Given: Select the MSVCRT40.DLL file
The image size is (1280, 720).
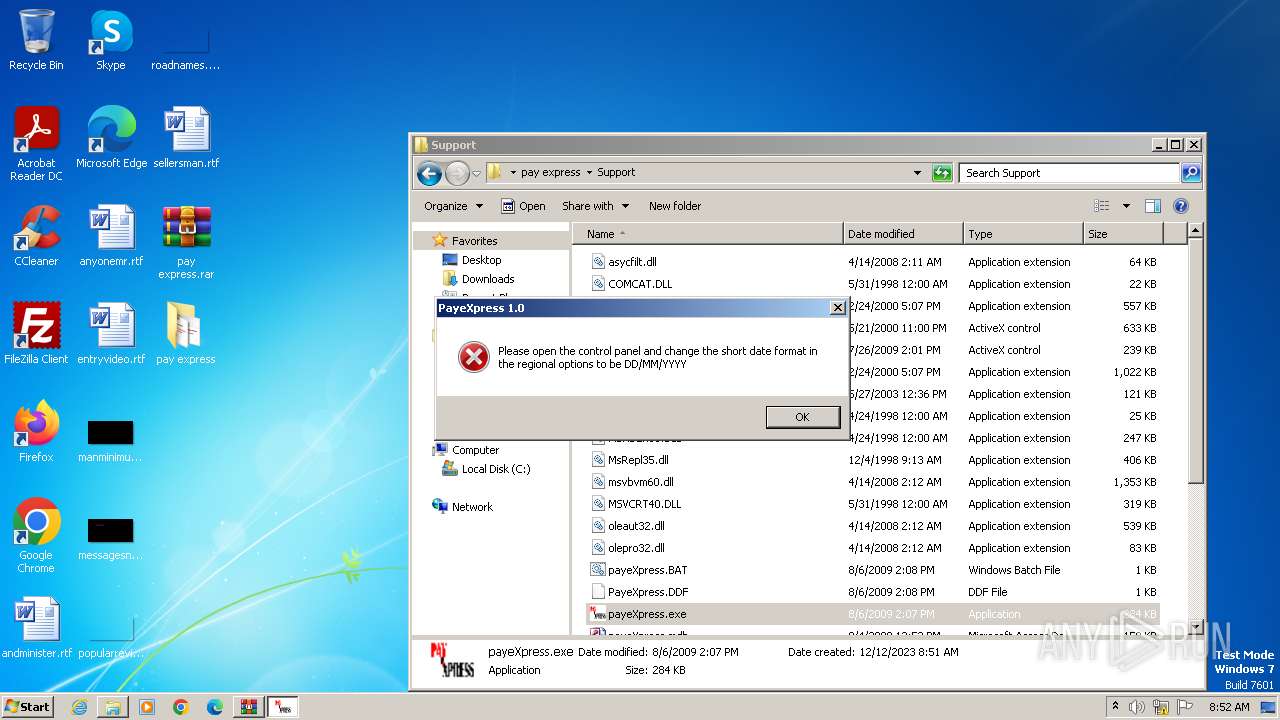Looking at the screenshot, I should click(644, 504).
